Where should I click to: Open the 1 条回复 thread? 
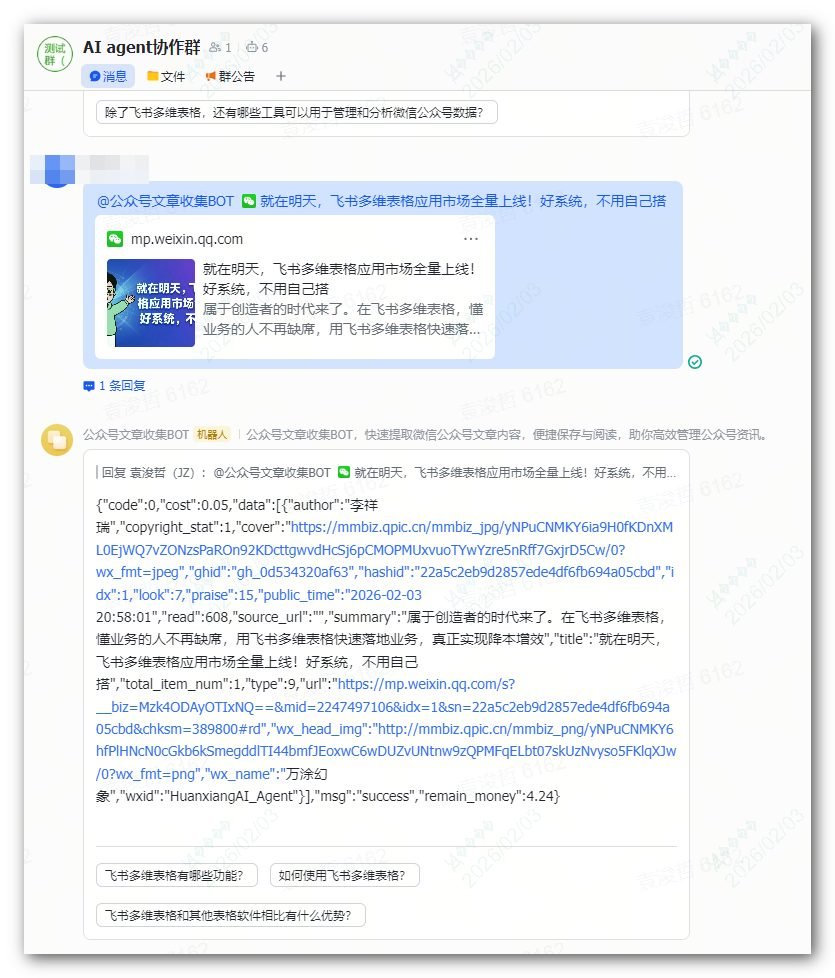tap(115, 385)
